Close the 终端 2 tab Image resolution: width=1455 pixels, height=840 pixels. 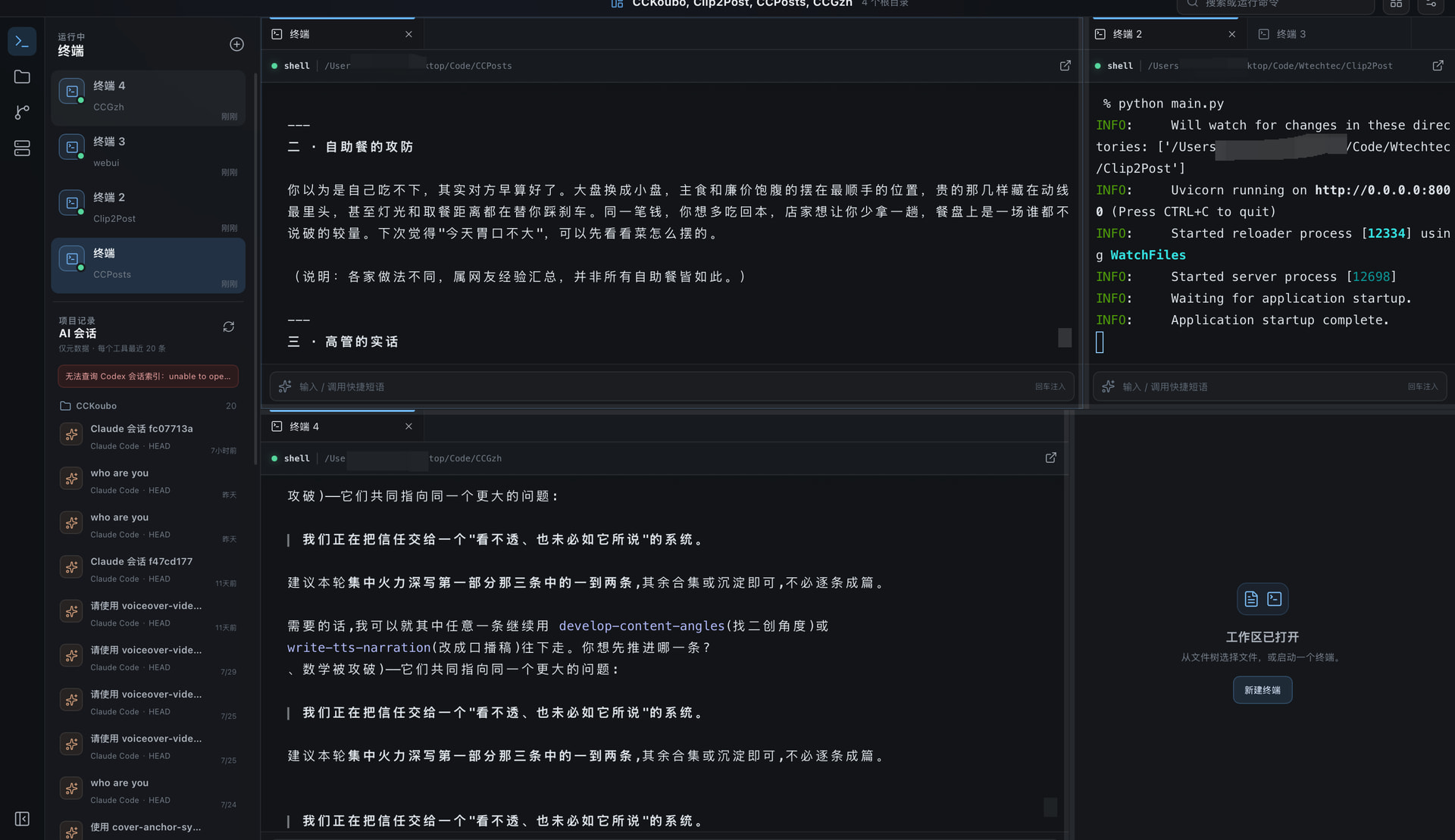click(1231, 34)
